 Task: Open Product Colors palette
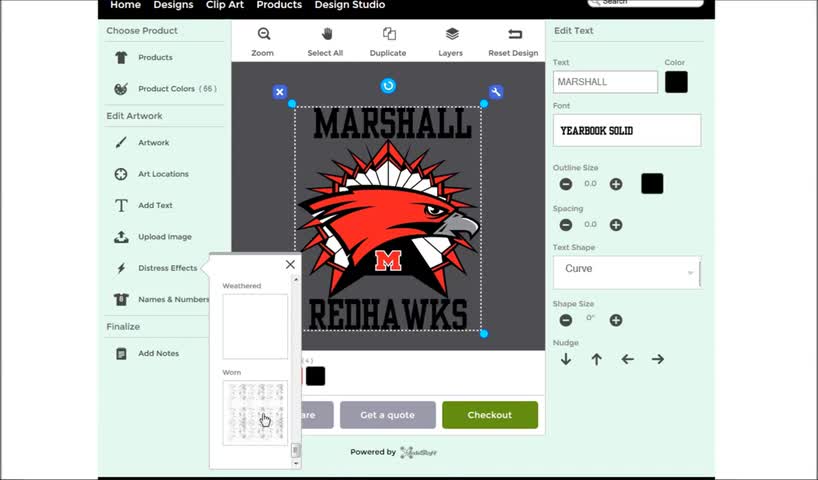point(165,89)
